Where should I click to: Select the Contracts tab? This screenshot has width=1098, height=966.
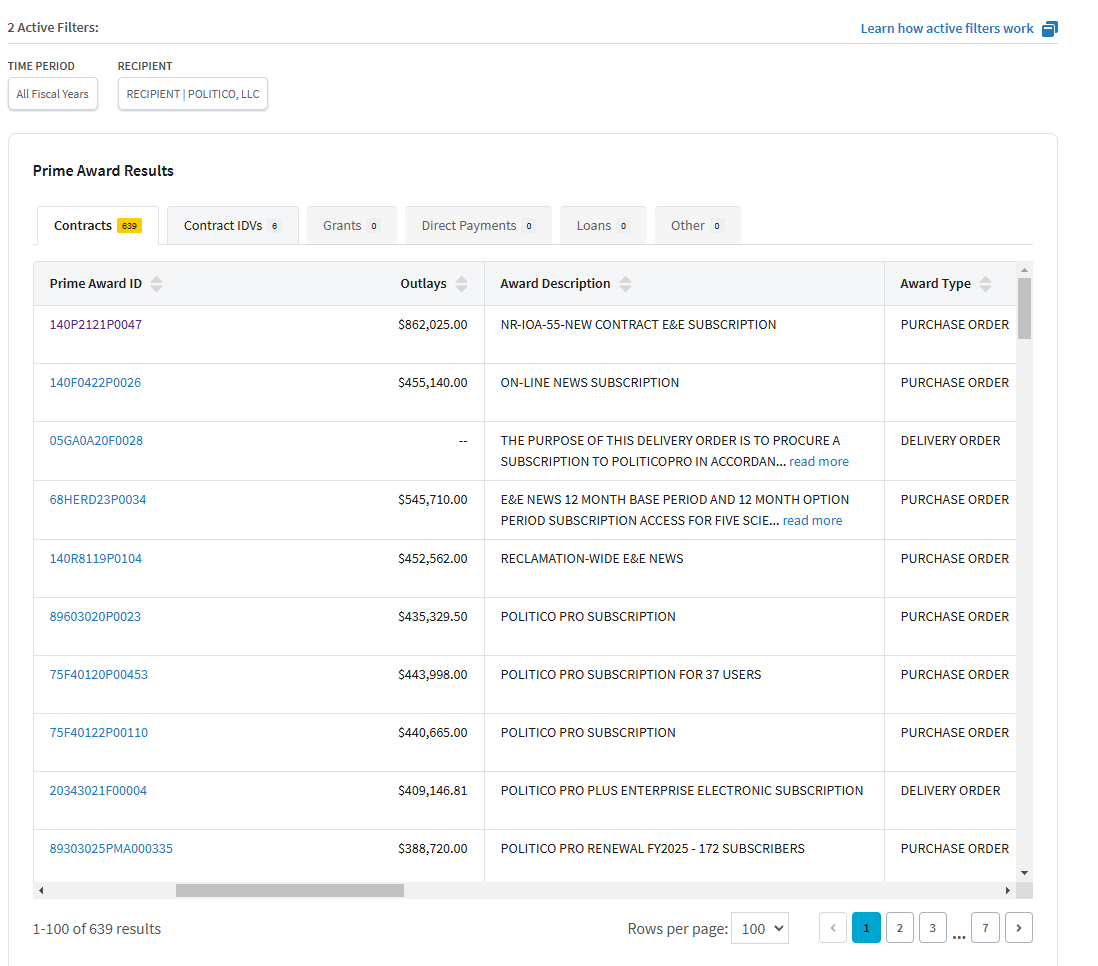coord(97,226)
